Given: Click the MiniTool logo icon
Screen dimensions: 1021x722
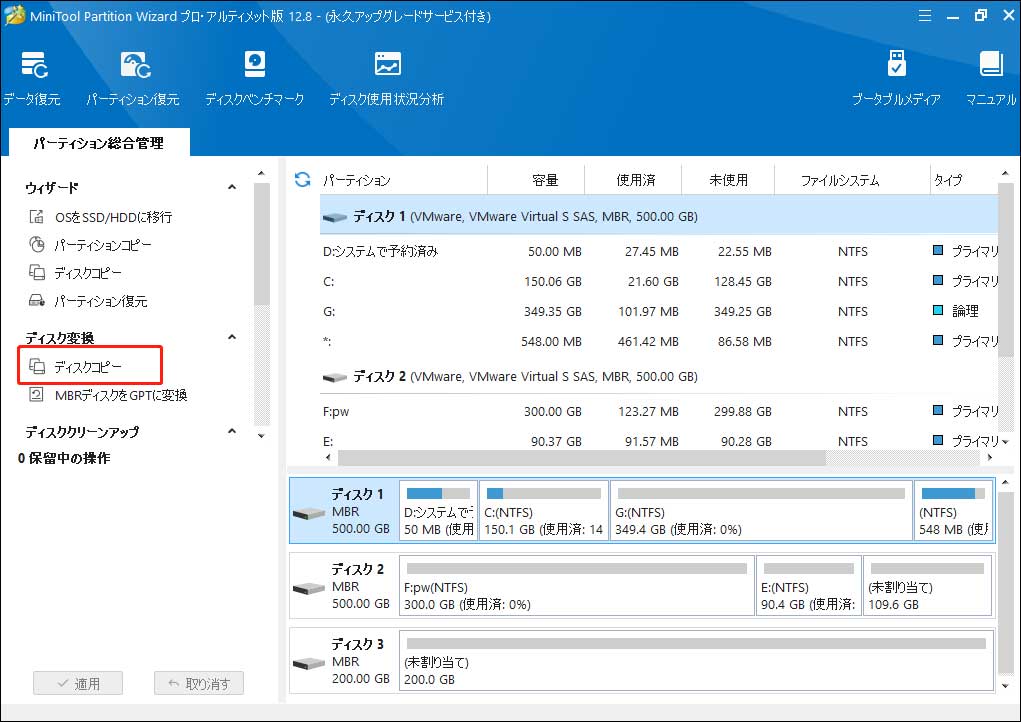Looking at the screenshot, I should (x=14, y=16).
